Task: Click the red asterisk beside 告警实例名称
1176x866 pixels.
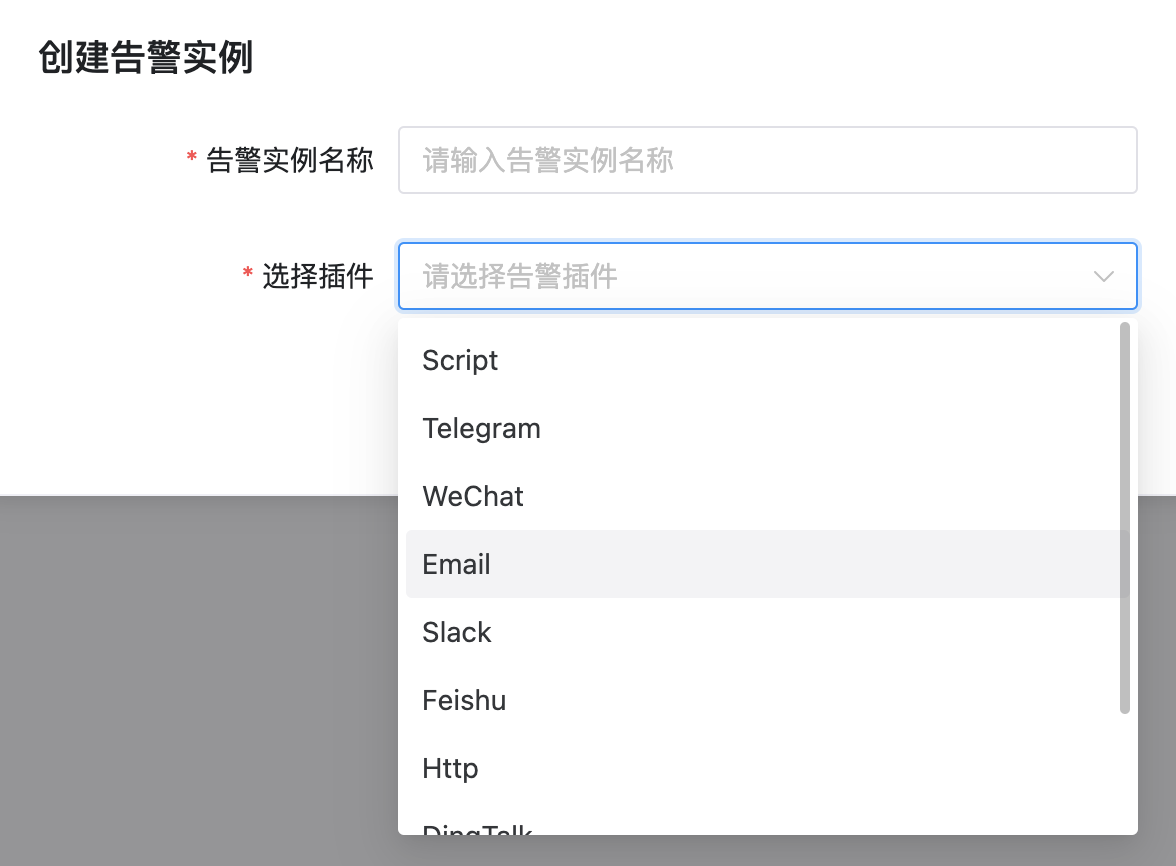Action: [x=191, y=159]
